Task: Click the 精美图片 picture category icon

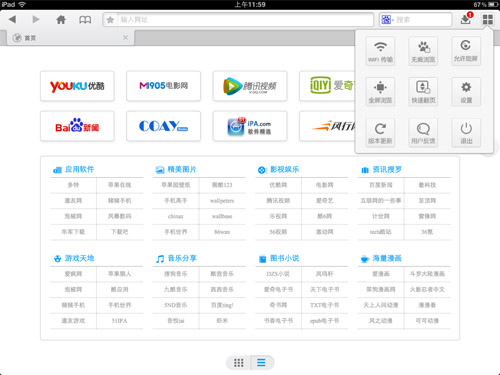Action: (160, 170)
